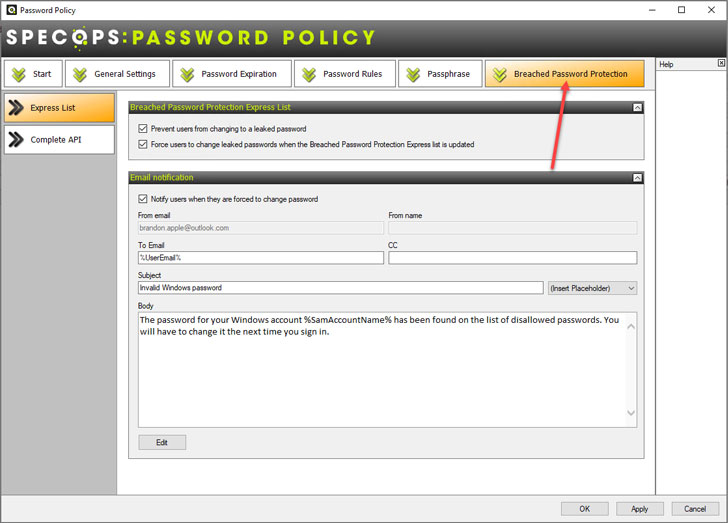Click into the CC email field
728x523 pixels.
click(513, 258)
